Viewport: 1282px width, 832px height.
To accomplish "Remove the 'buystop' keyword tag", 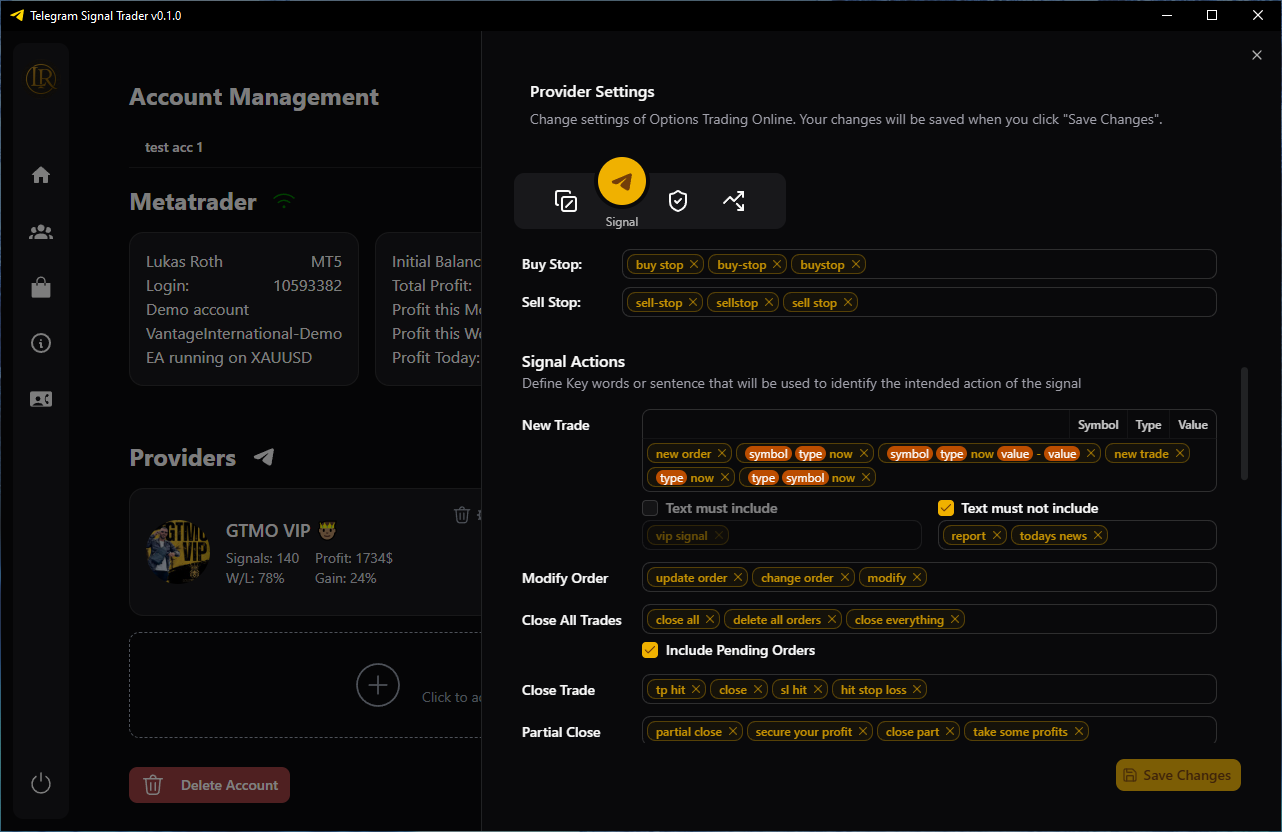I will [856, 265].
